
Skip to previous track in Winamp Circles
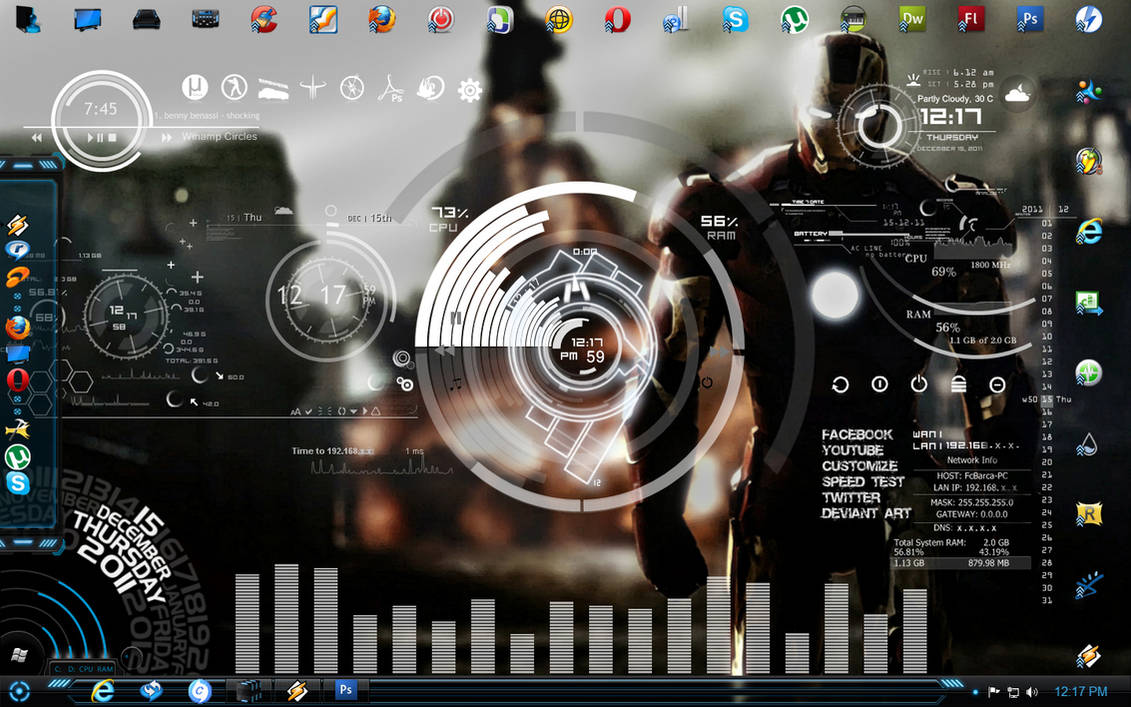click(x=36, y=137)
